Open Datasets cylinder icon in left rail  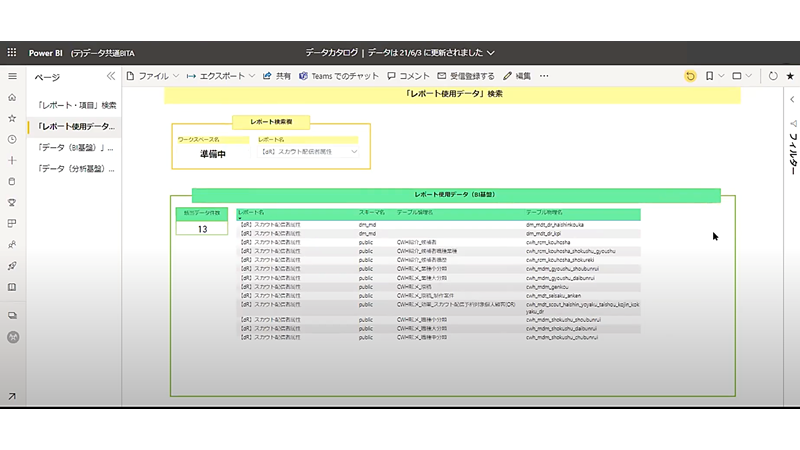click(12, 181)
